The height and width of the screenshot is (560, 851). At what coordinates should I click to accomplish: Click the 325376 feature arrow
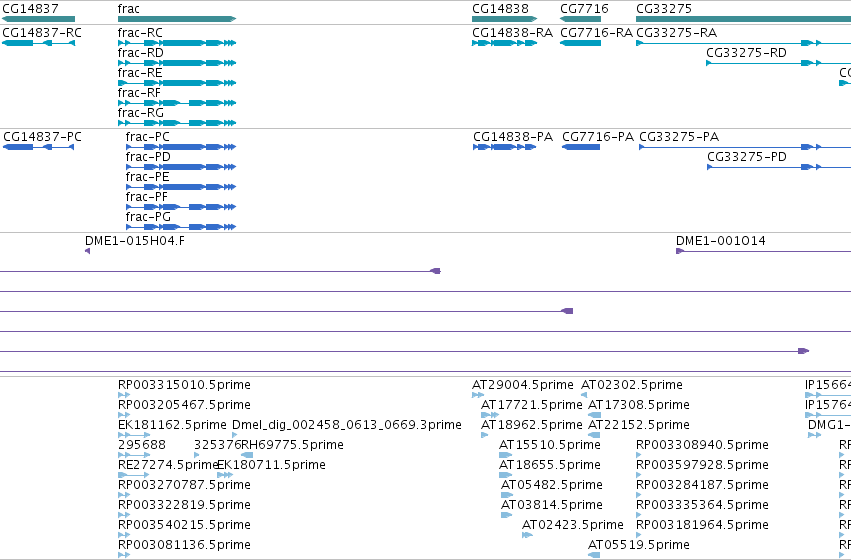(196, 455)
